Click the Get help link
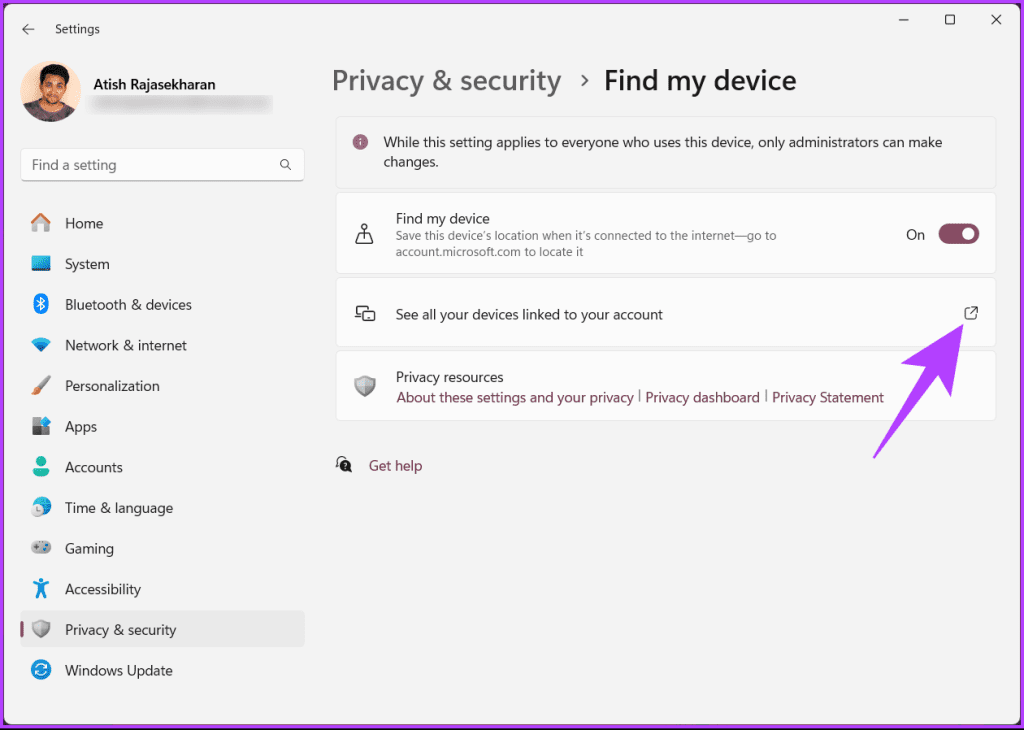 click(395, 465)
